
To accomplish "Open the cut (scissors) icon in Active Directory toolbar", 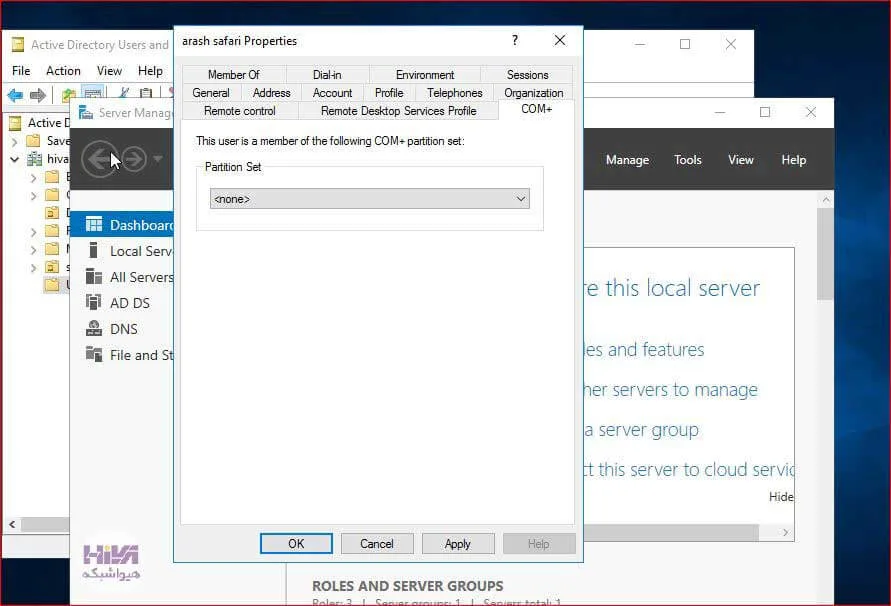I will (x=124, y=94).
